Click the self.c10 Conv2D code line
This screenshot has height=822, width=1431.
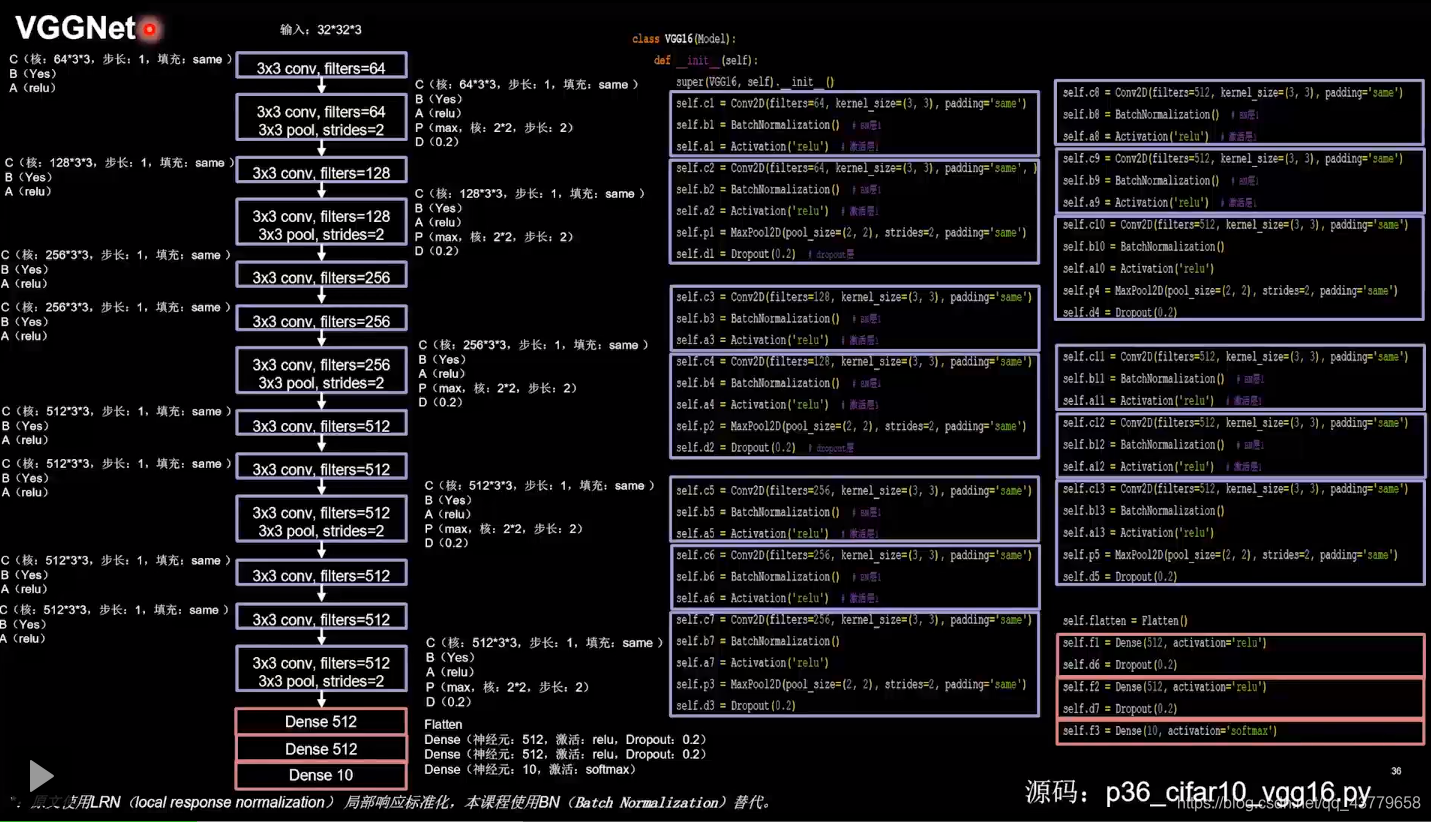coord(1236,225)
